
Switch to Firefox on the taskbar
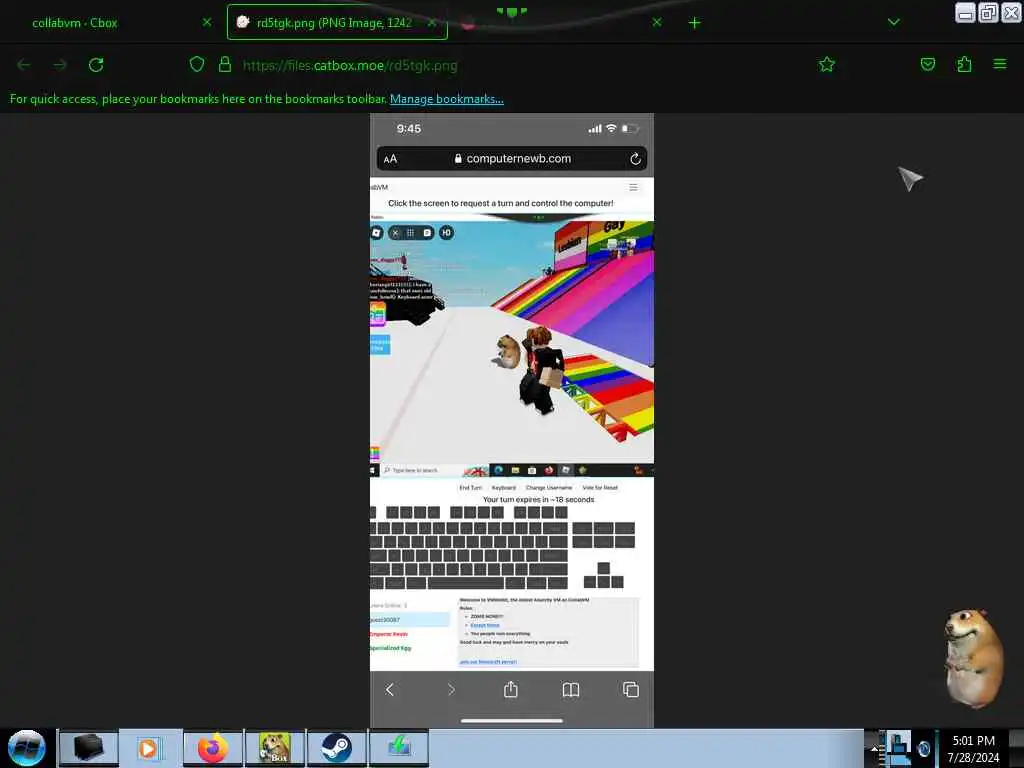coord(212,748)
